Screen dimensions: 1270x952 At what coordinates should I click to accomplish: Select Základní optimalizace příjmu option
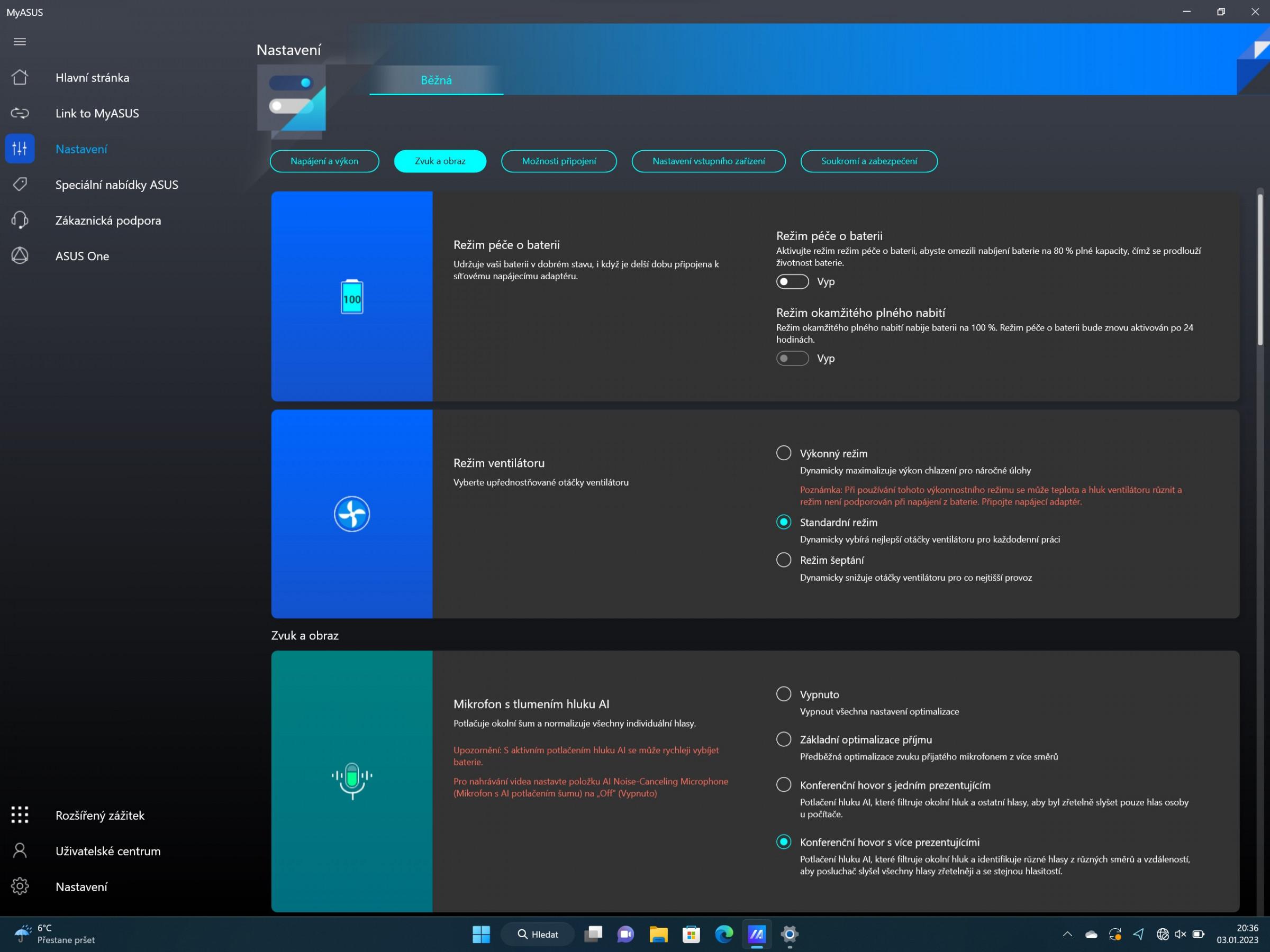coord(784,739)
